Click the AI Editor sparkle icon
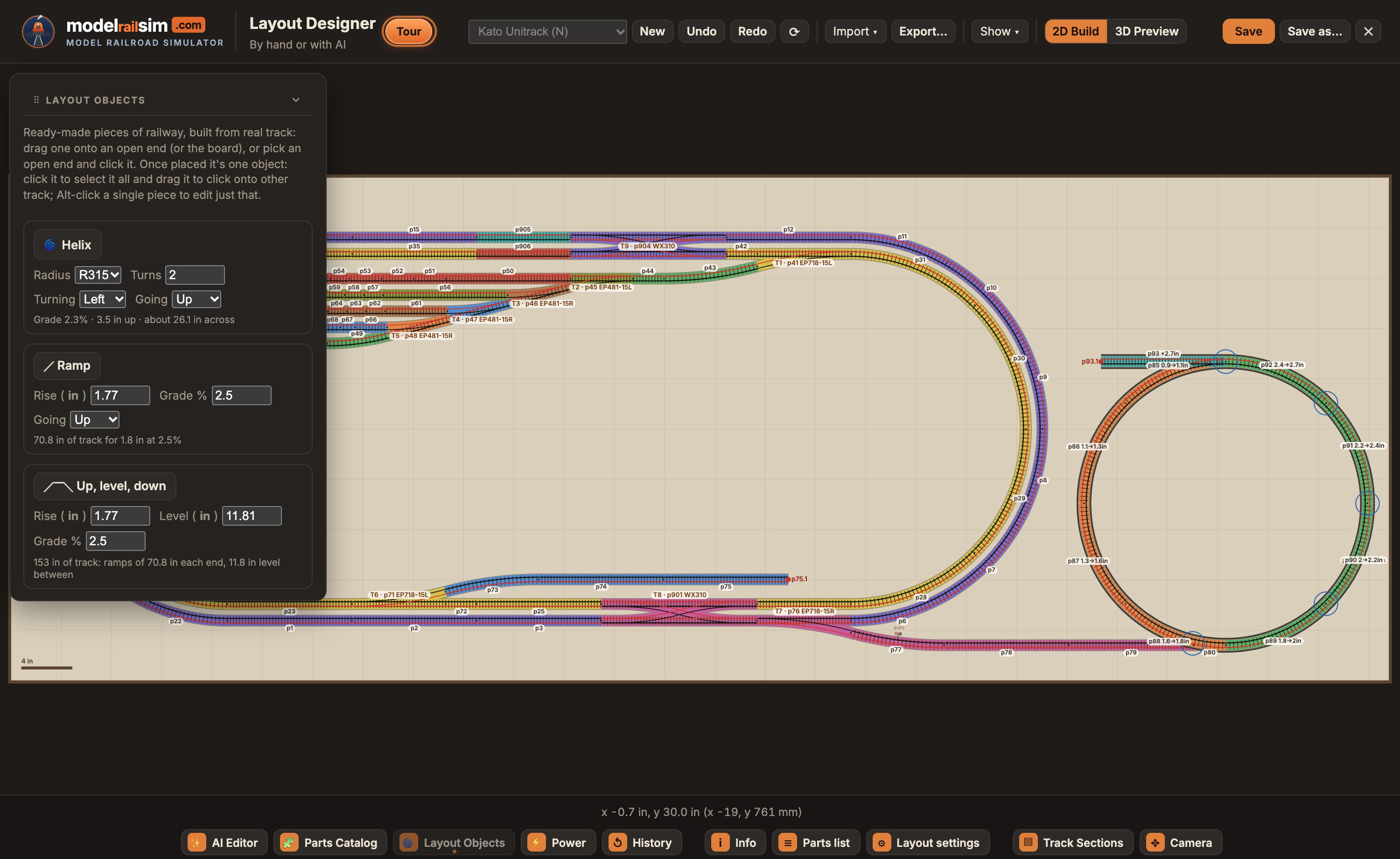This screenshot has width=1400, height=859. (x=196, y=842)
